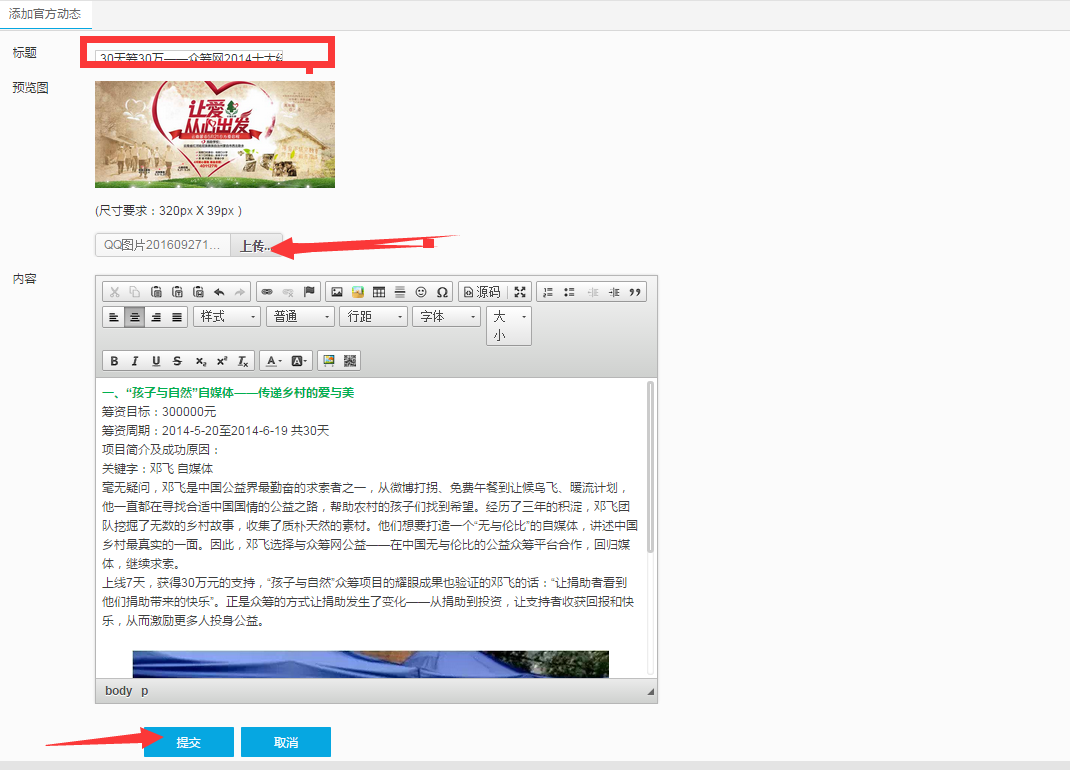
Task: Click the anchor flag icon
Action: [309, 292]
